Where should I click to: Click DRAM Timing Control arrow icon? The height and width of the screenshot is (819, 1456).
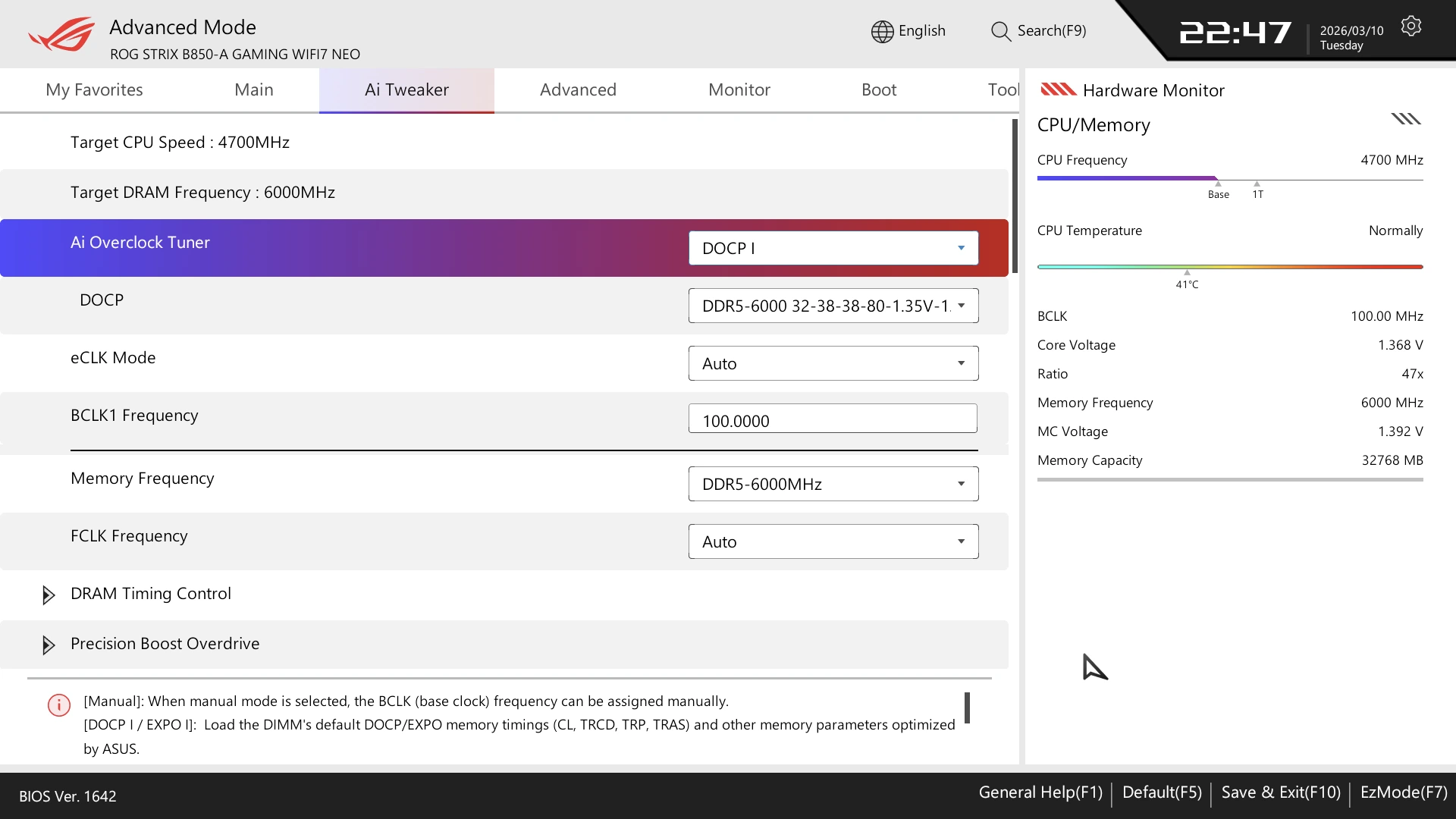(49, 595)
